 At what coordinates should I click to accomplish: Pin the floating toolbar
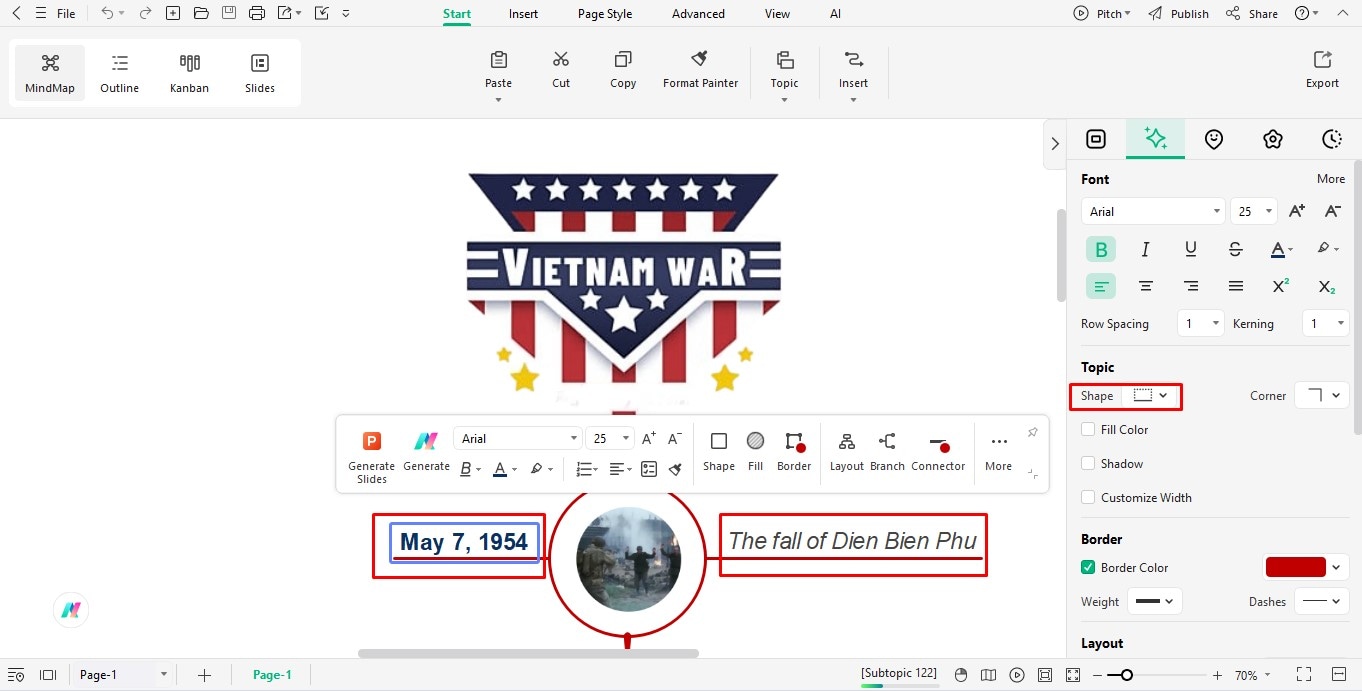coord(1033,432)
